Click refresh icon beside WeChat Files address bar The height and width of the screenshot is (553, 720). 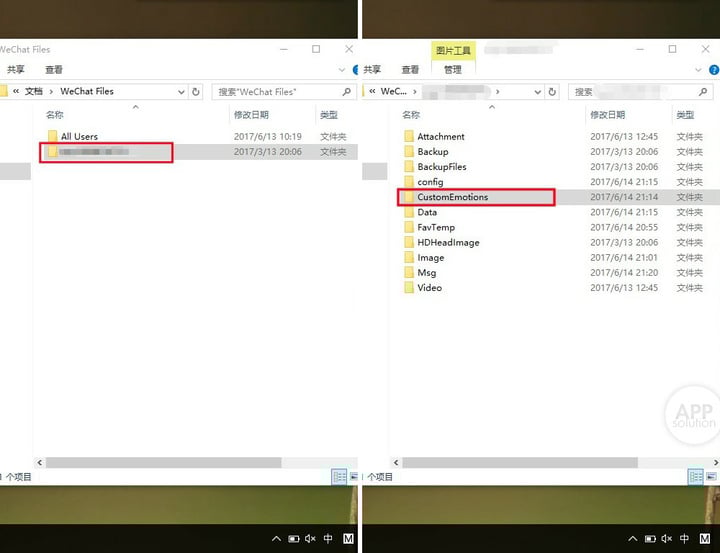(x=196, y=91)
